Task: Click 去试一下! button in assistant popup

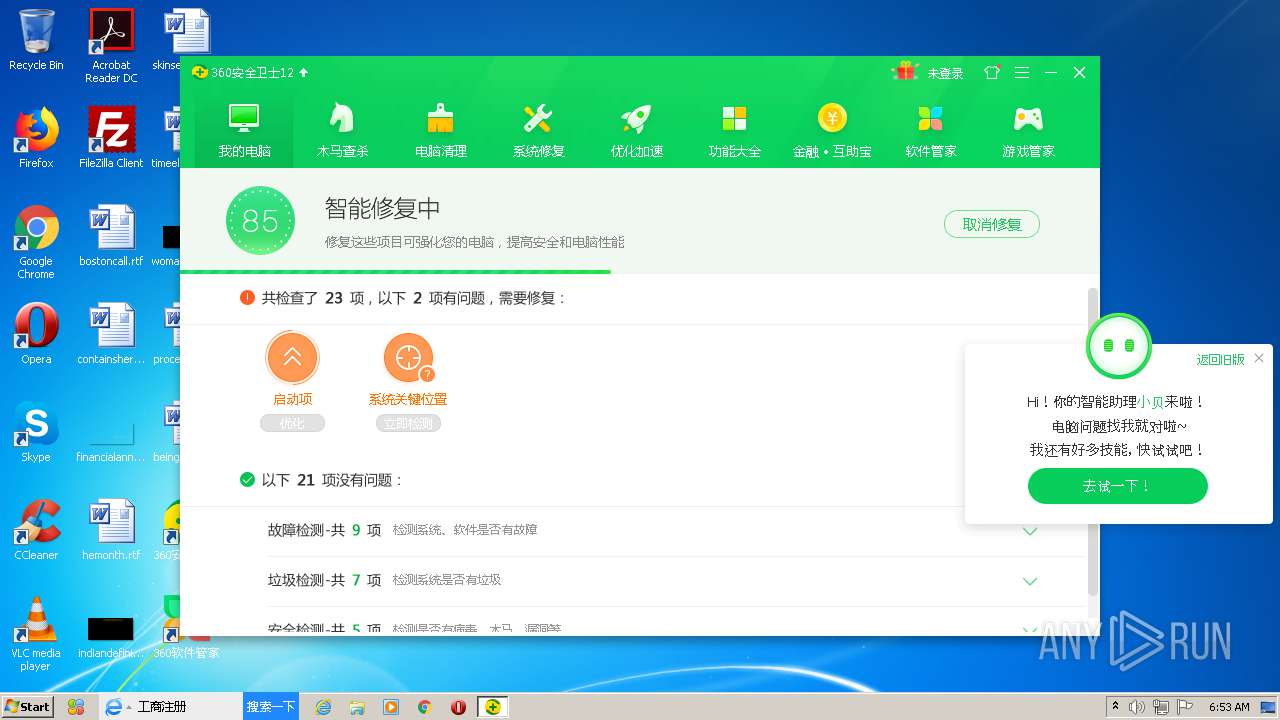Action: click(x=1117, y=486)
